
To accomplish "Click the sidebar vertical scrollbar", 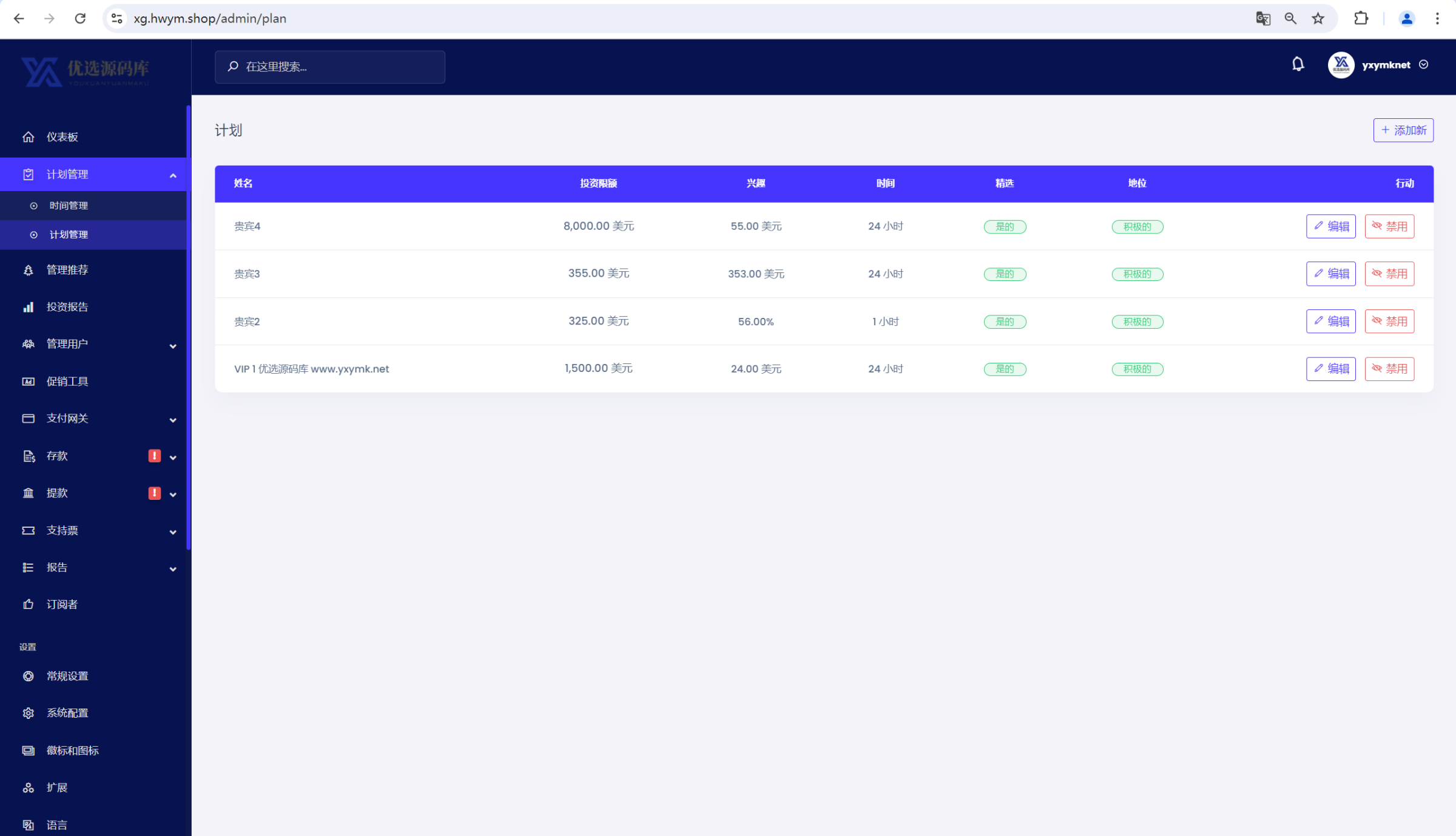I will click(189, 328).
